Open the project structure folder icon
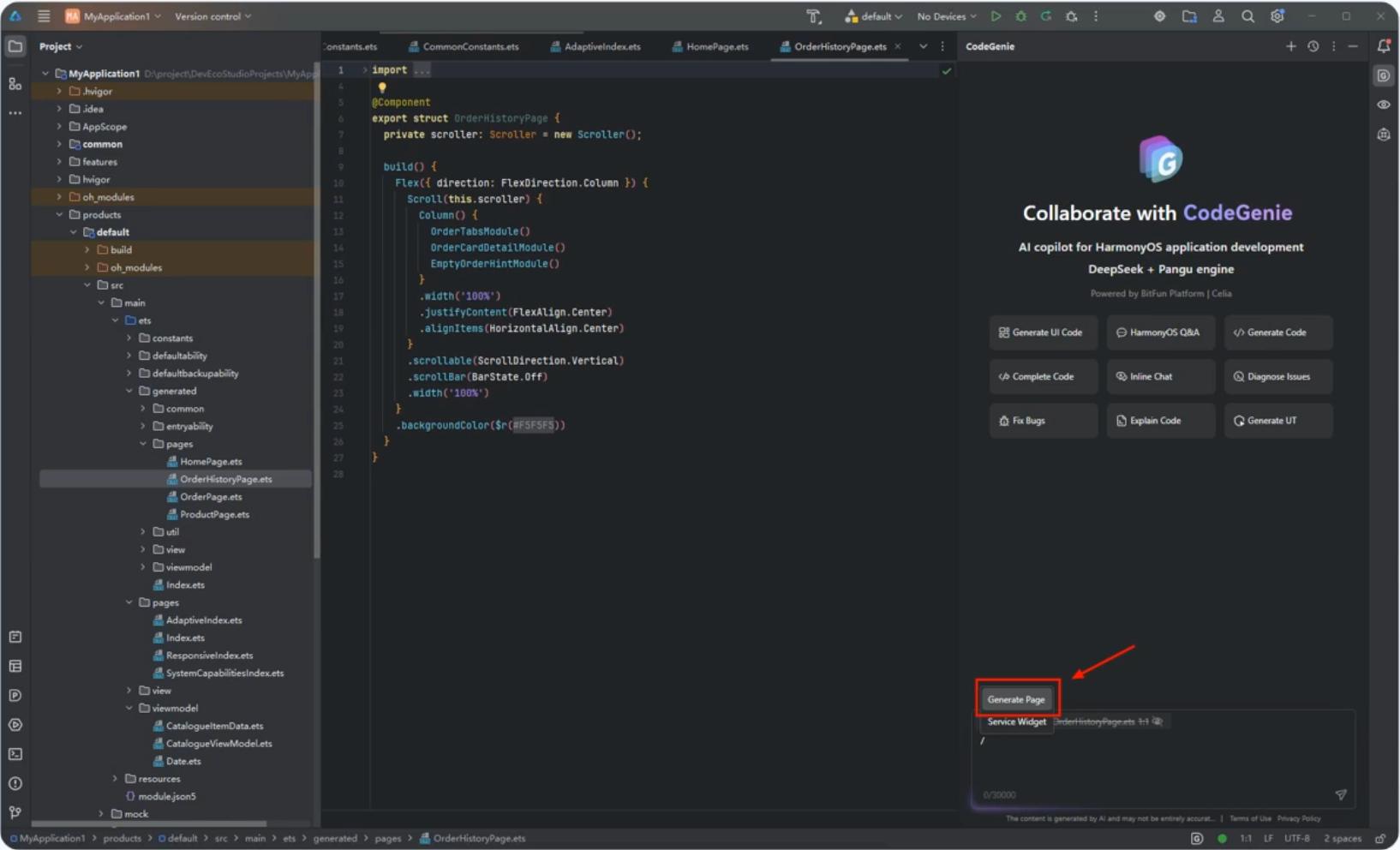1400x850 pixels. pos(1189,16)
